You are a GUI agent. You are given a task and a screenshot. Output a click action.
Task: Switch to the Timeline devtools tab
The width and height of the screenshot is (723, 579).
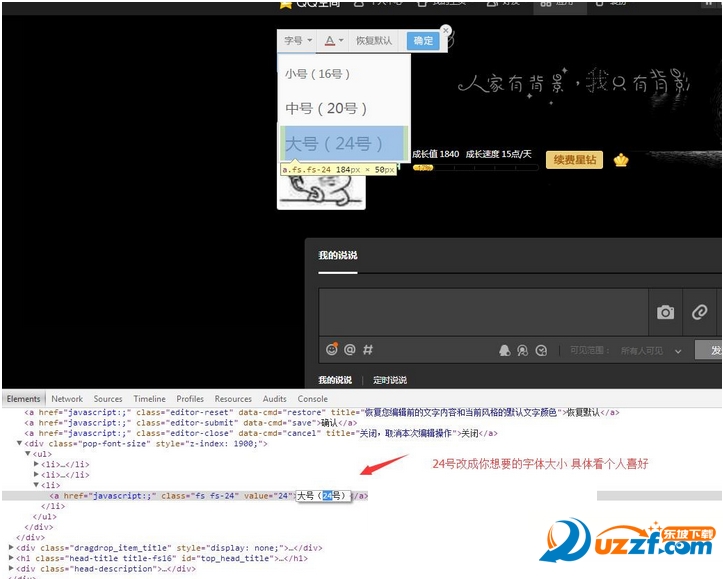pyautogui.click(x=149, y=399)
